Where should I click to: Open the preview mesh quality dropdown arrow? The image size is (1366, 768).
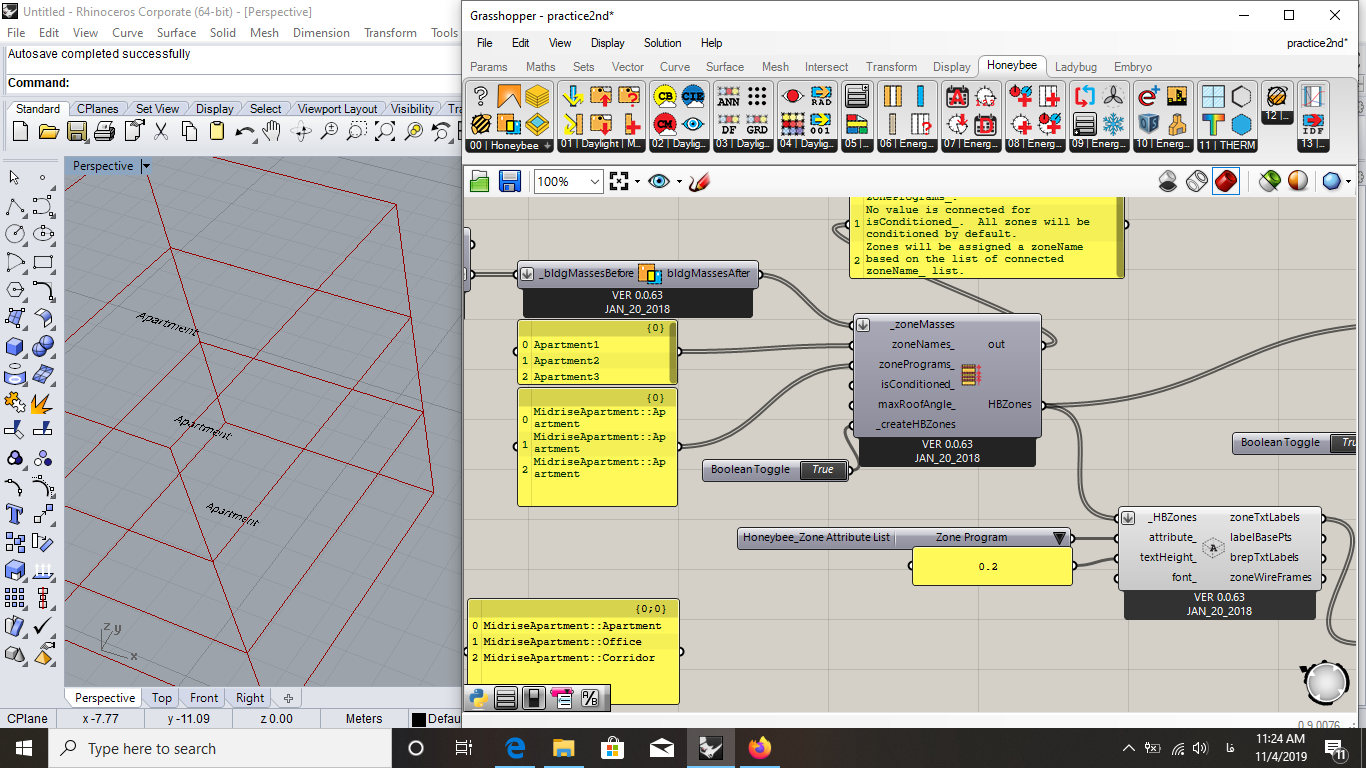(x=1348, y=182)
